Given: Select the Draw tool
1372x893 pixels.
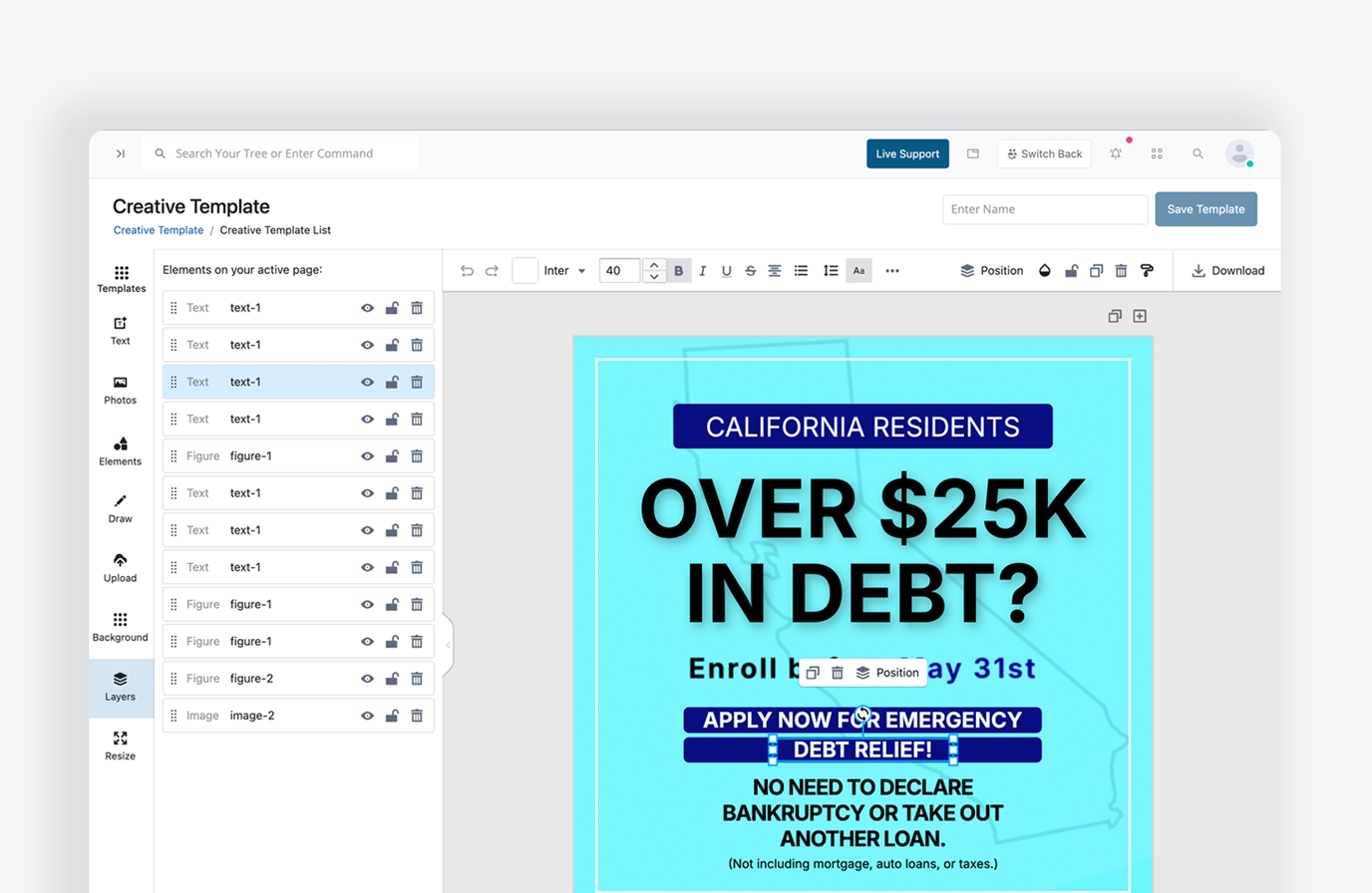Looking at the screenshot, I should [x=120, y=507].
